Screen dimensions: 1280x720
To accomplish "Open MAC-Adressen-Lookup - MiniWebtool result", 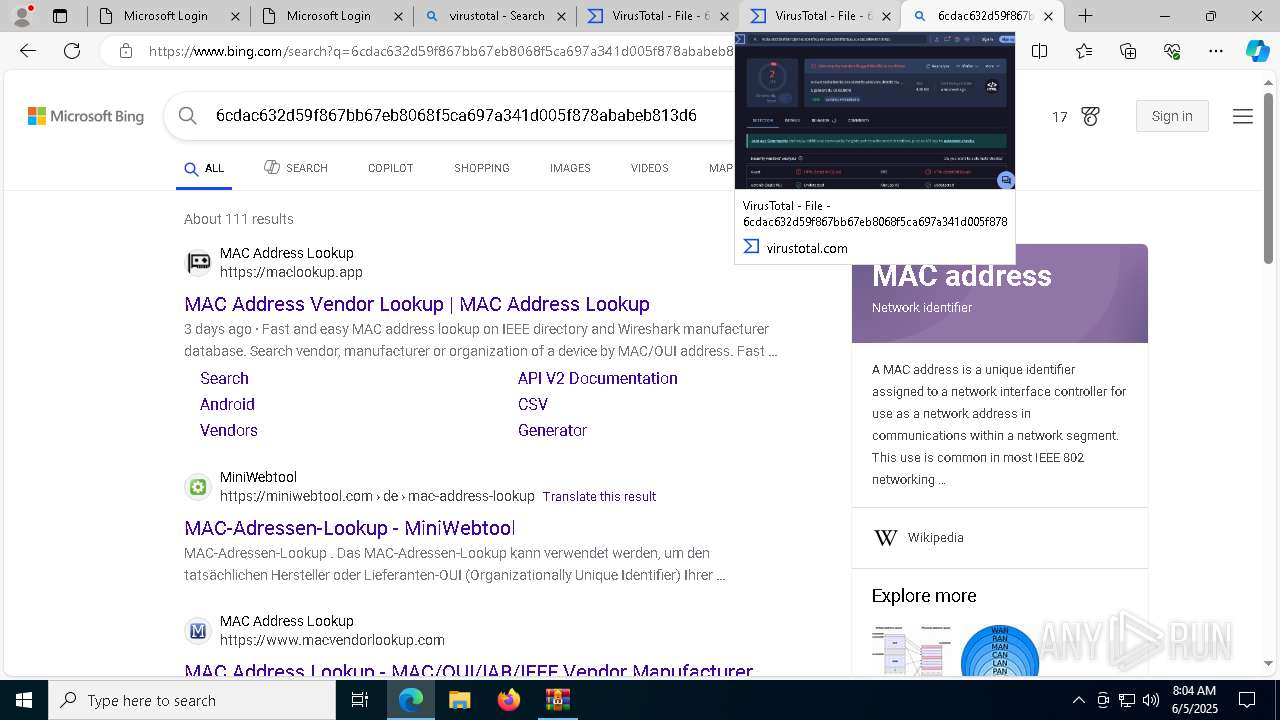I will pyautogui.click(x=350, y=528).
